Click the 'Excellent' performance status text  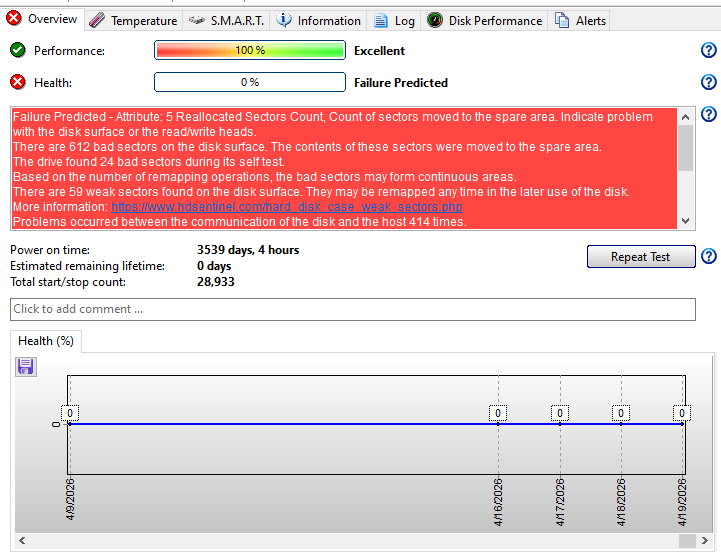(379, 51)
